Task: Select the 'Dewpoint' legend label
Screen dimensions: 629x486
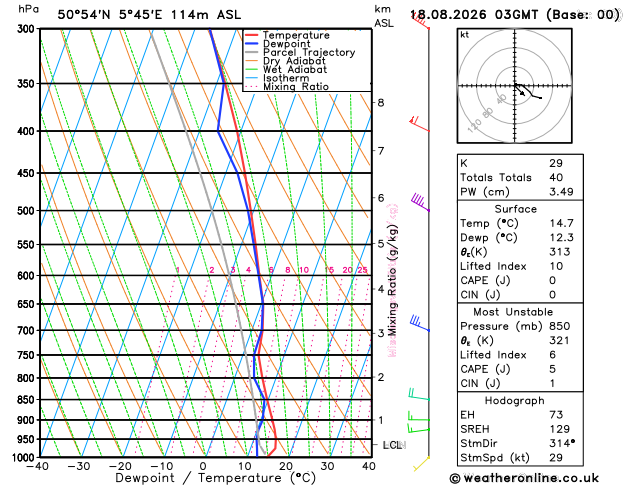Action: click(x=286, y=44)
